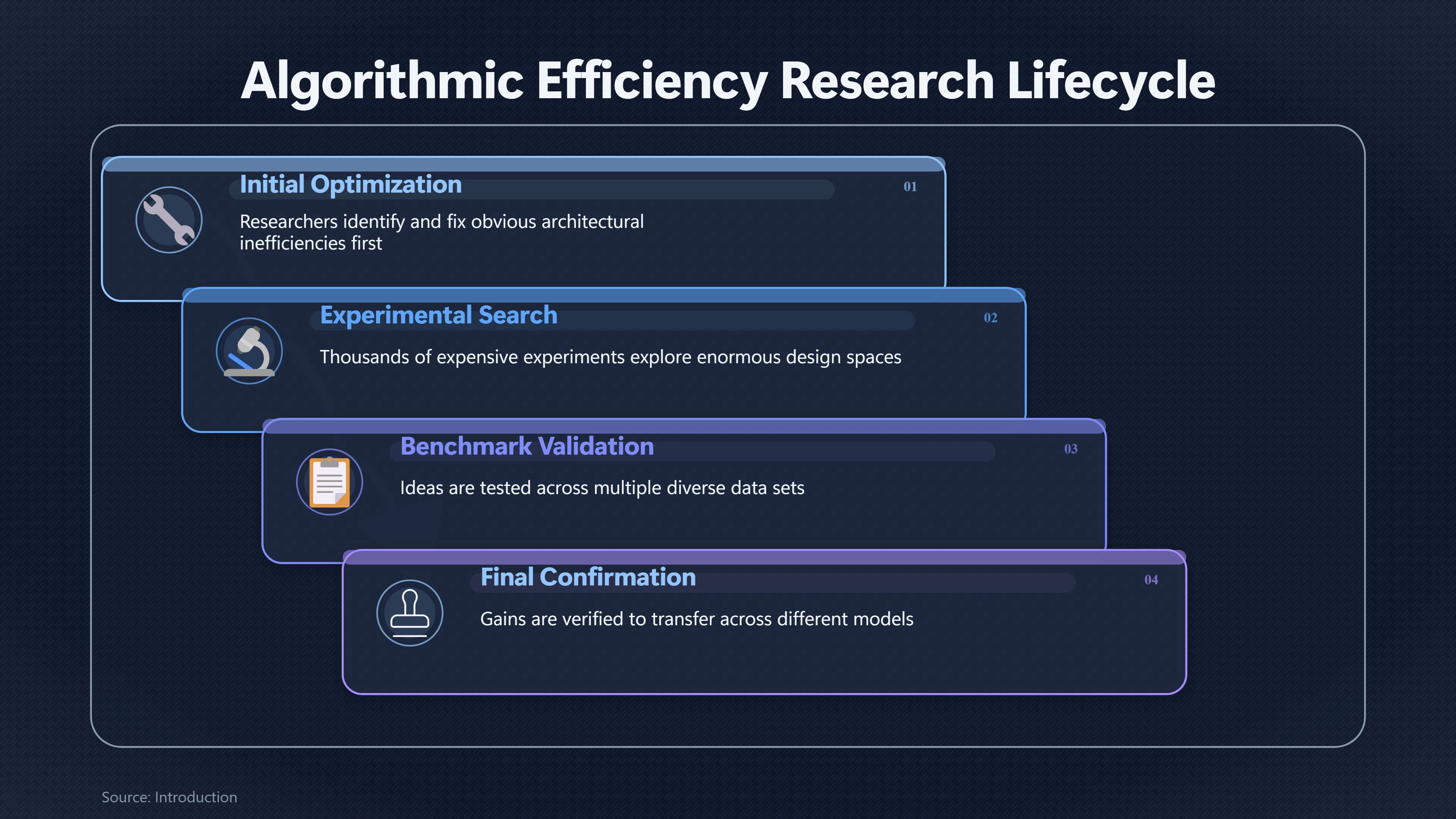Click the stamp icon for Final Confirmation
1456x819 pixels.
tap(410, 613)
